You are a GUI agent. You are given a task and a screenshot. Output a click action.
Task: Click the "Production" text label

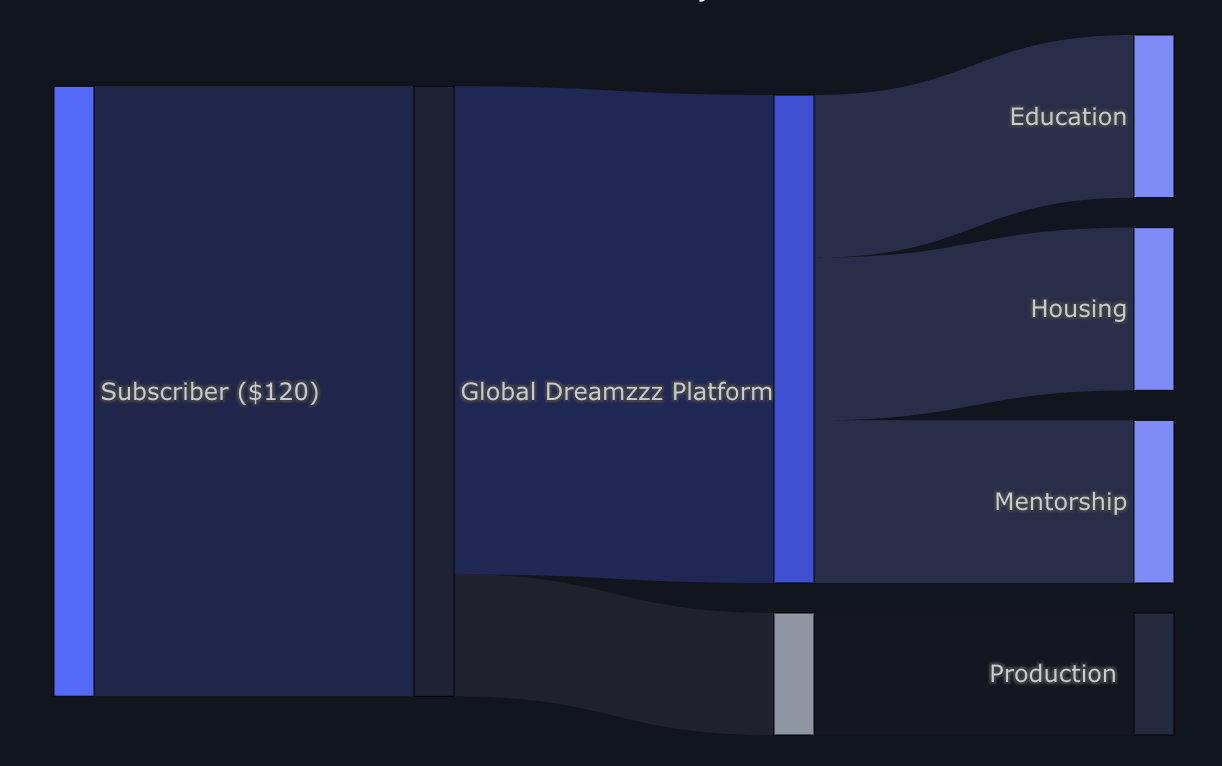1052,674
